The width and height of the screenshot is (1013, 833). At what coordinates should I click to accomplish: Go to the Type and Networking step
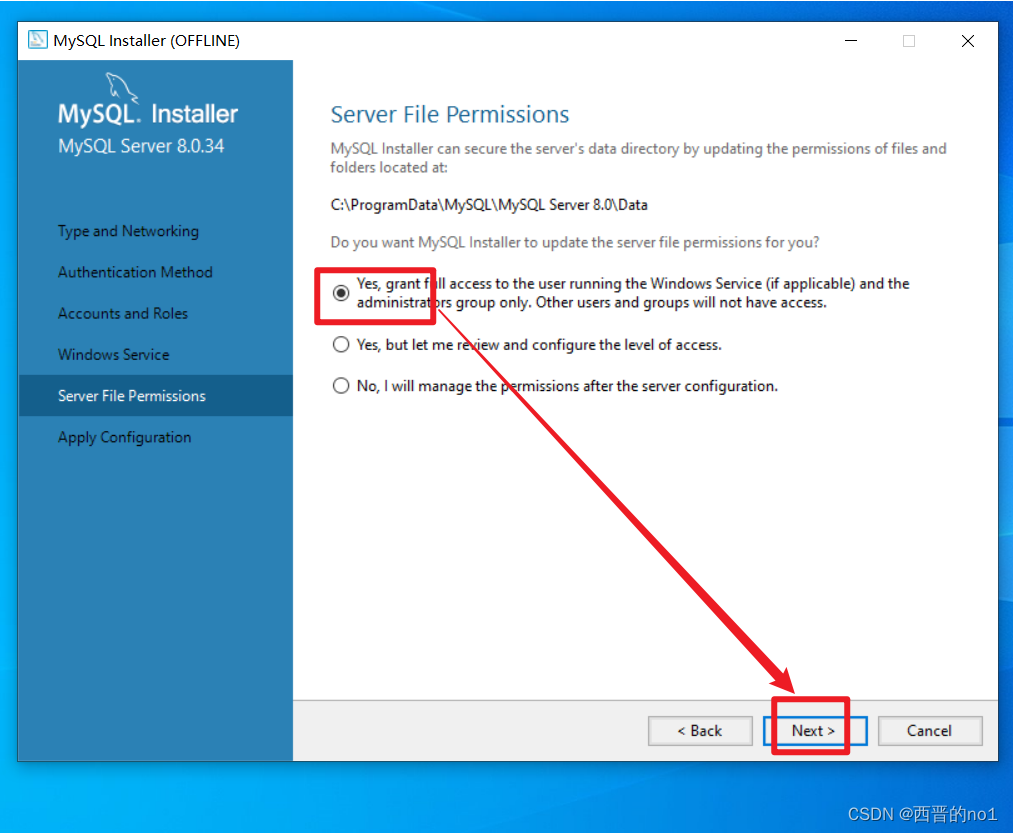[x=129, y=231]
